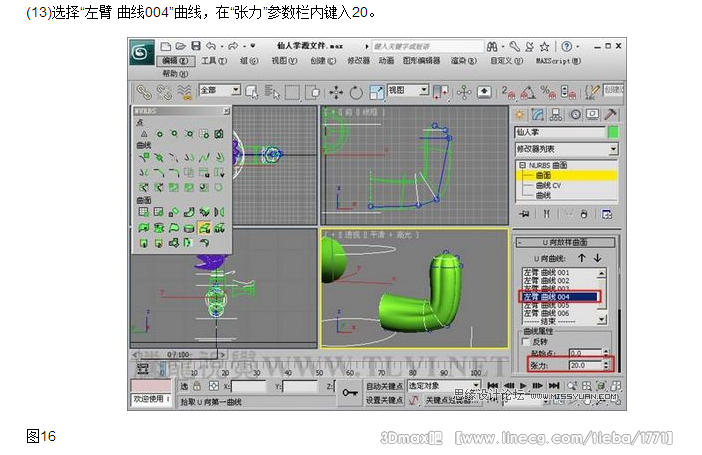Click the Open file folder icon
Viewport: 702px width, 455px height.
point(180,46)
